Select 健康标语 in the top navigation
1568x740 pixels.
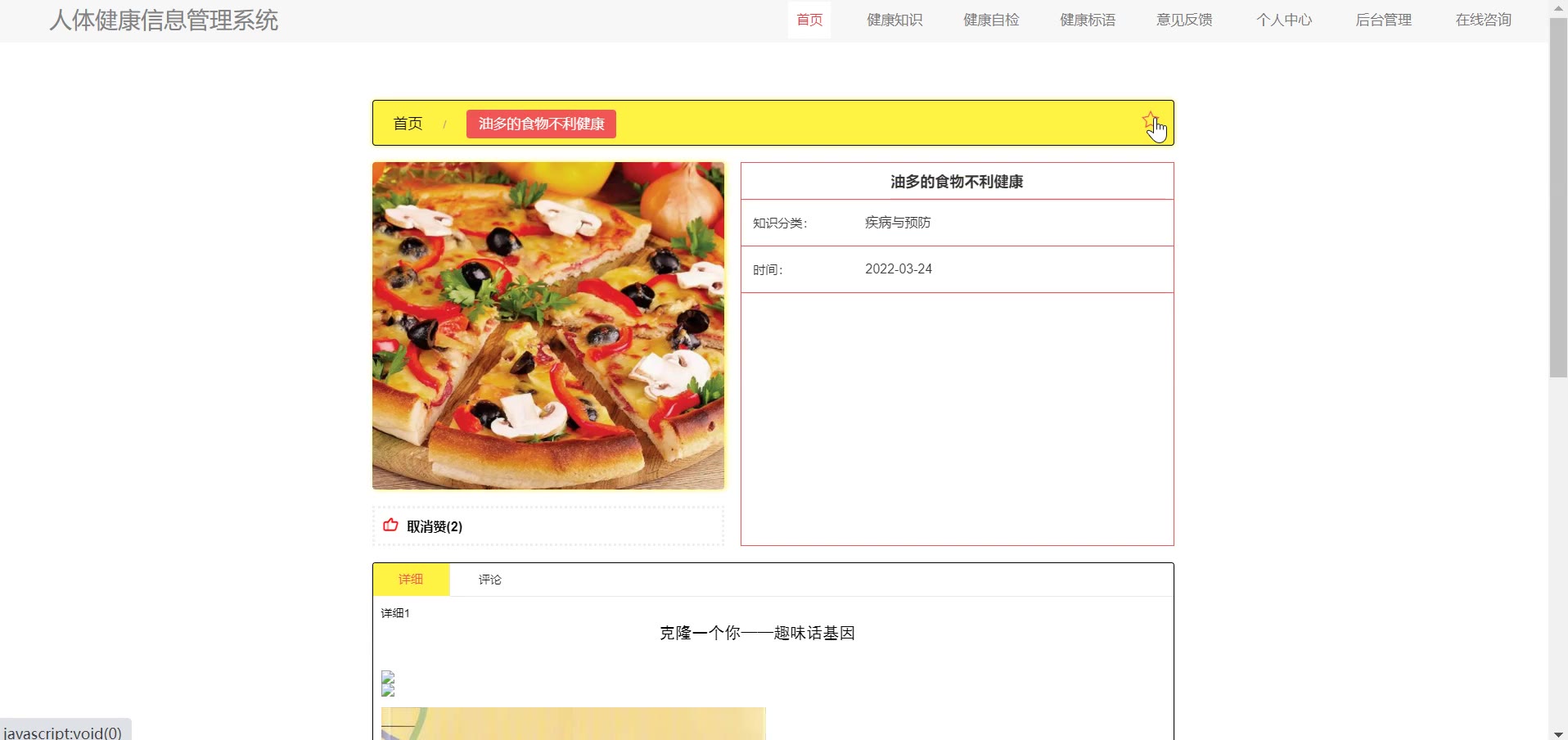point(1088,20)
